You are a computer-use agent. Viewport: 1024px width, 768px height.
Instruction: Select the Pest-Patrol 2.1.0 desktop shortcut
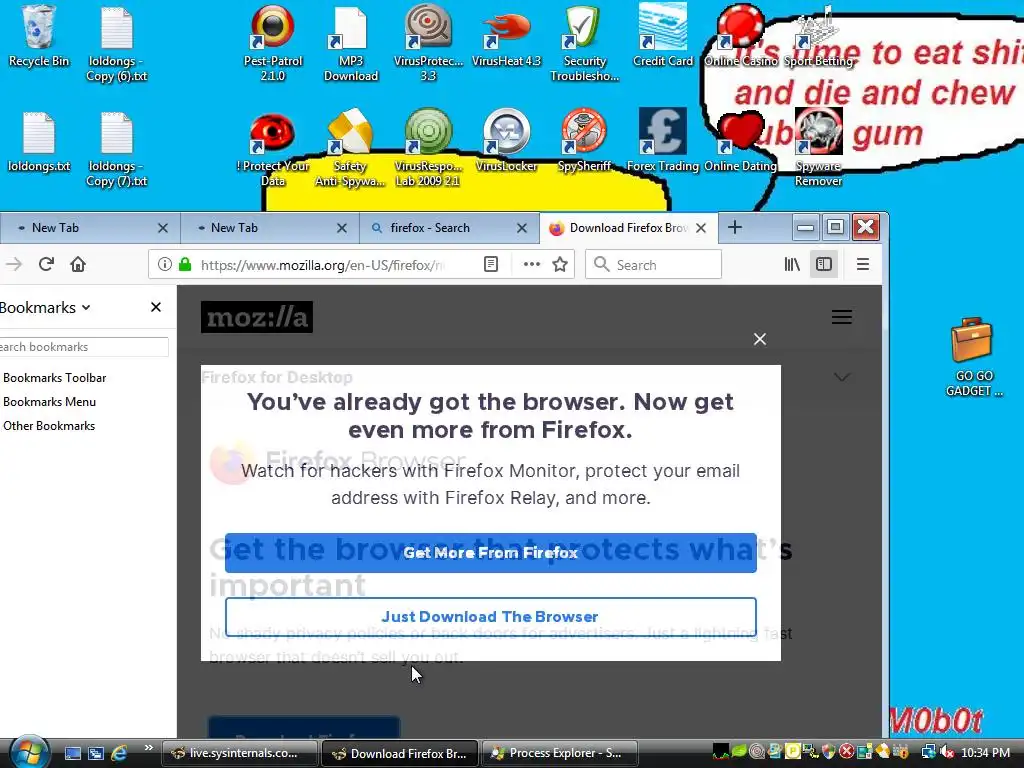tap(273, 43)
